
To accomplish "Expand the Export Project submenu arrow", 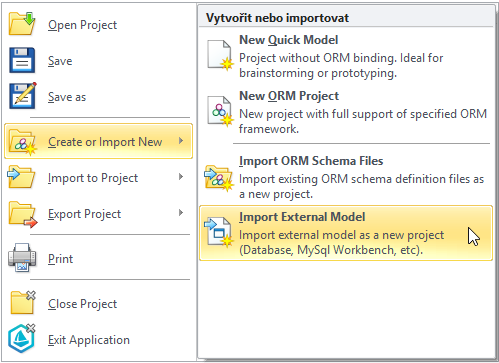I will tap(181, 213).
